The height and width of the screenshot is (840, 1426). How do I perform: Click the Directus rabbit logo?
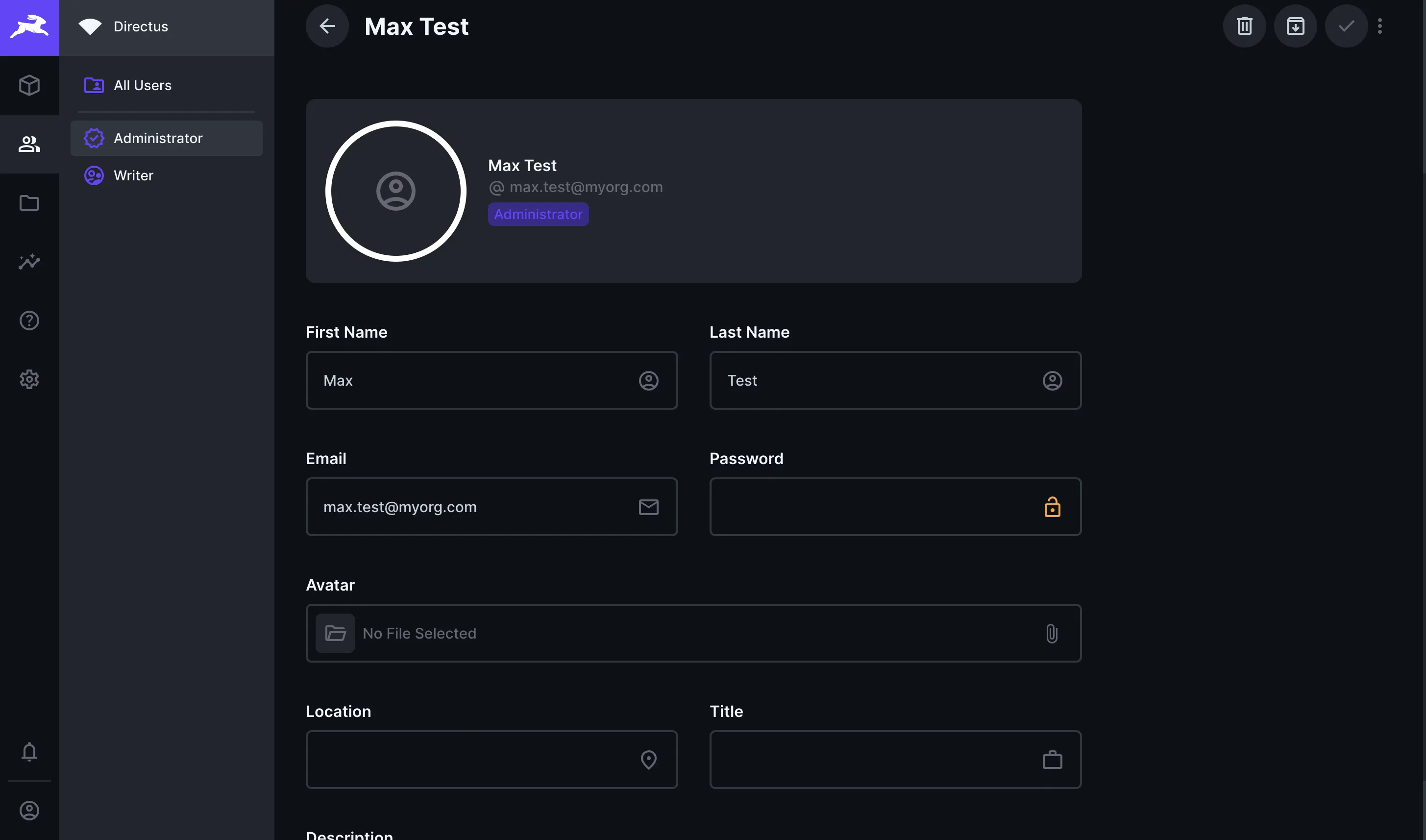click(x=29, y=26)
